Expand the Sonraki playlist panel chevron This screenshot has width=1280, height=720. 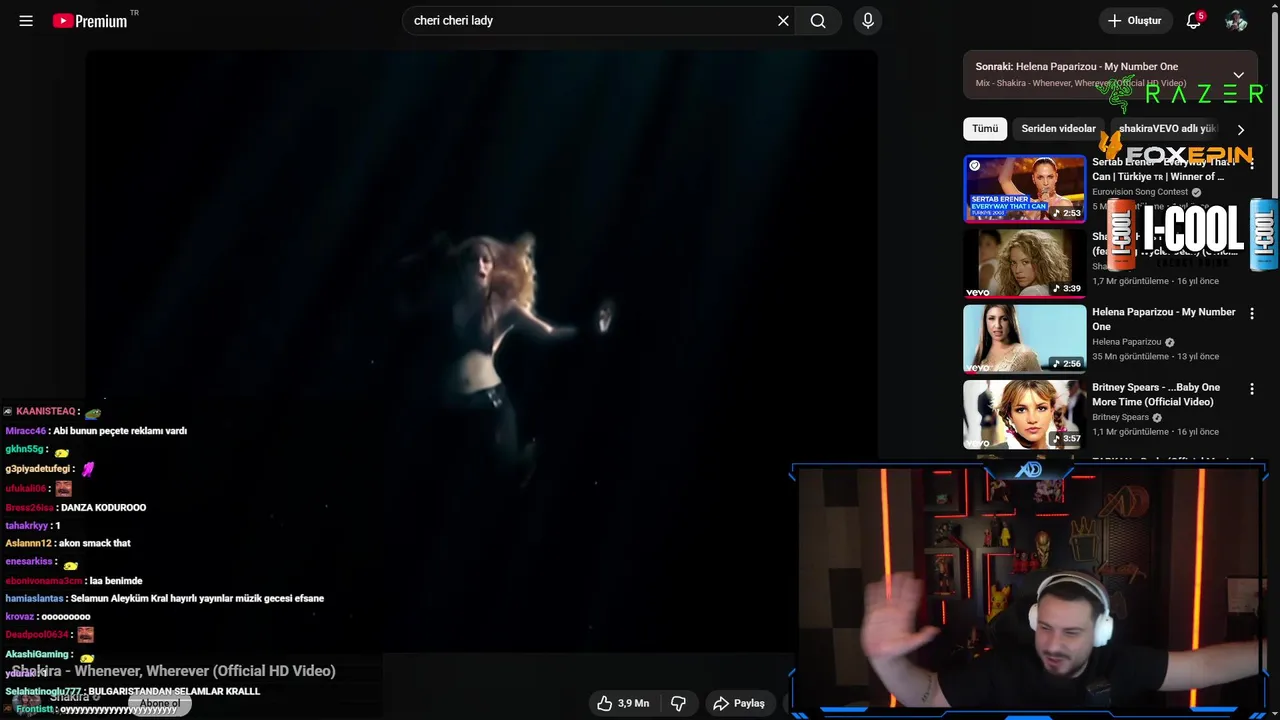1238,75
